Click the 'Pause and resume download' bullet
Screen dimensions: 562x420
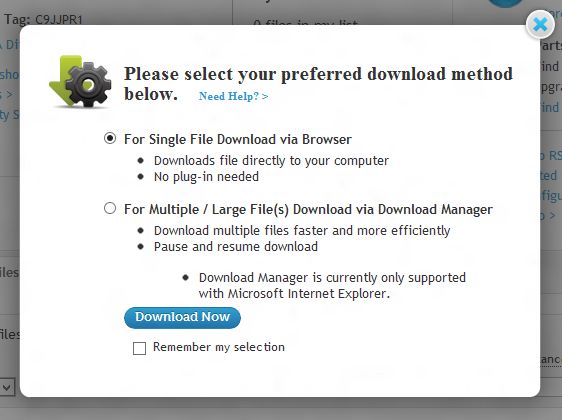pos(236,247)
